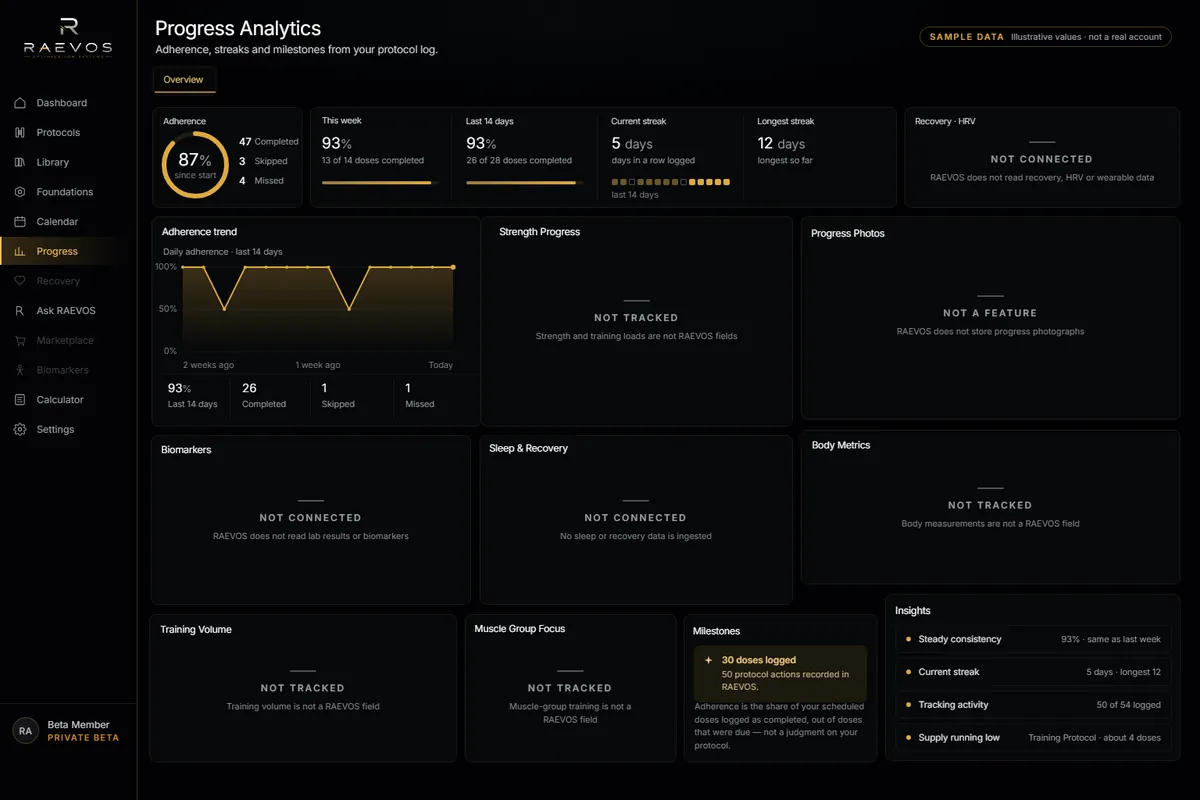Click the Dashboard home icon
Screen dimensions: 1200x800
point(20,103)
